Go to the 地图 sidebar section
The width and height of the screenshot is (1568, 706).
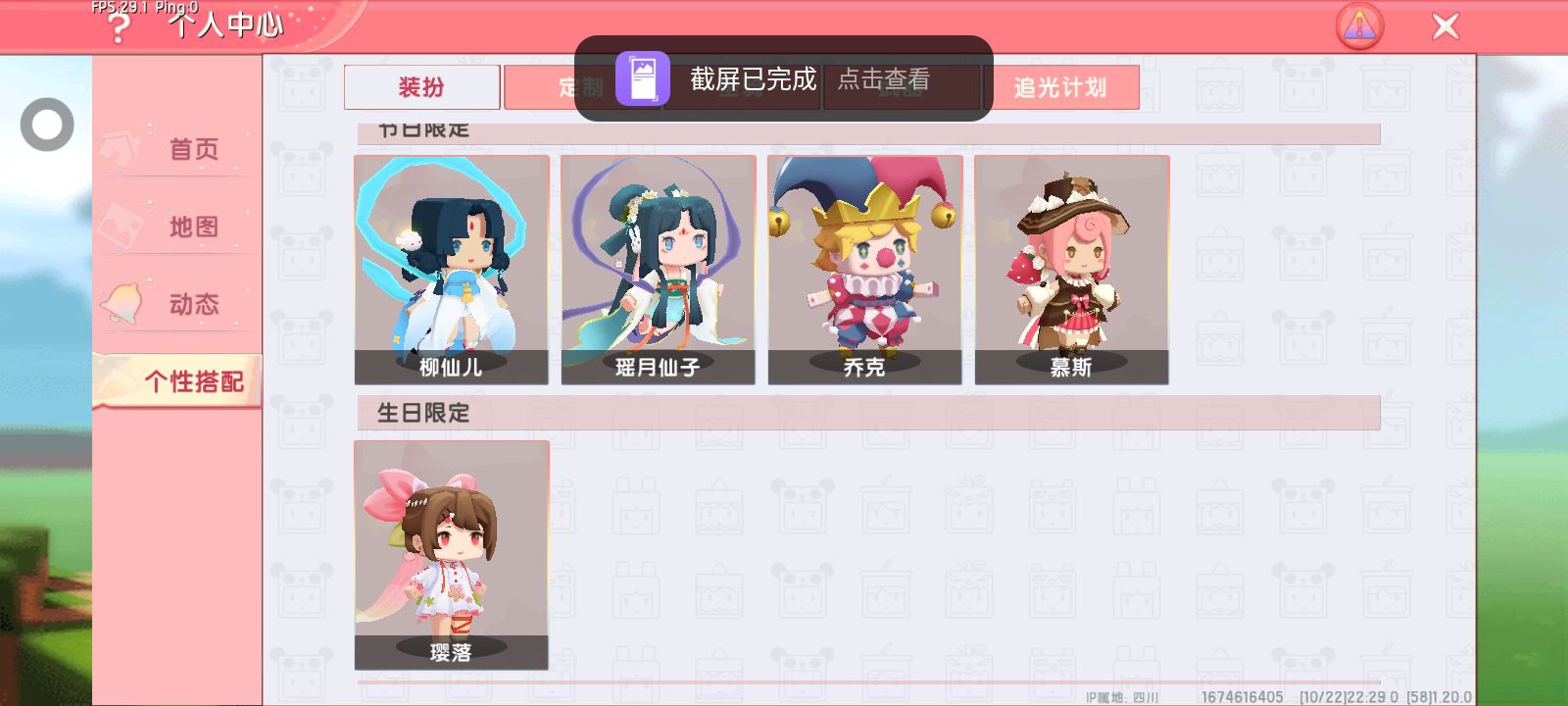coord(176,227)
